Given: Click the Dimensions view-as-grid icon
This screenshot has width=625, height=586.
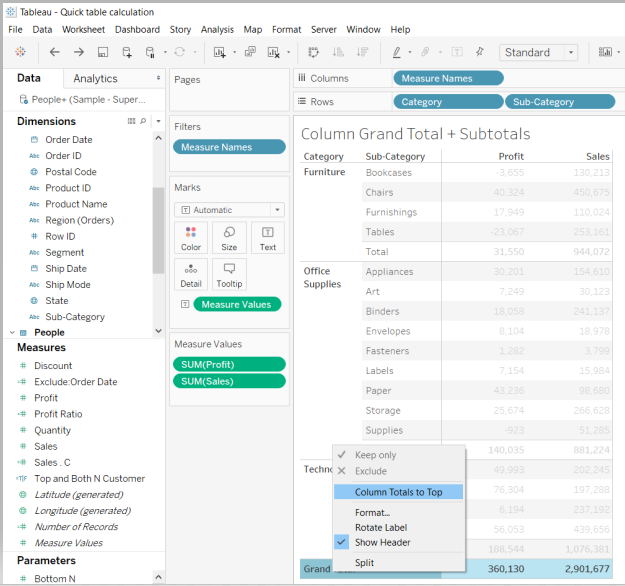Looking at the screenshot, I should 131,121.
